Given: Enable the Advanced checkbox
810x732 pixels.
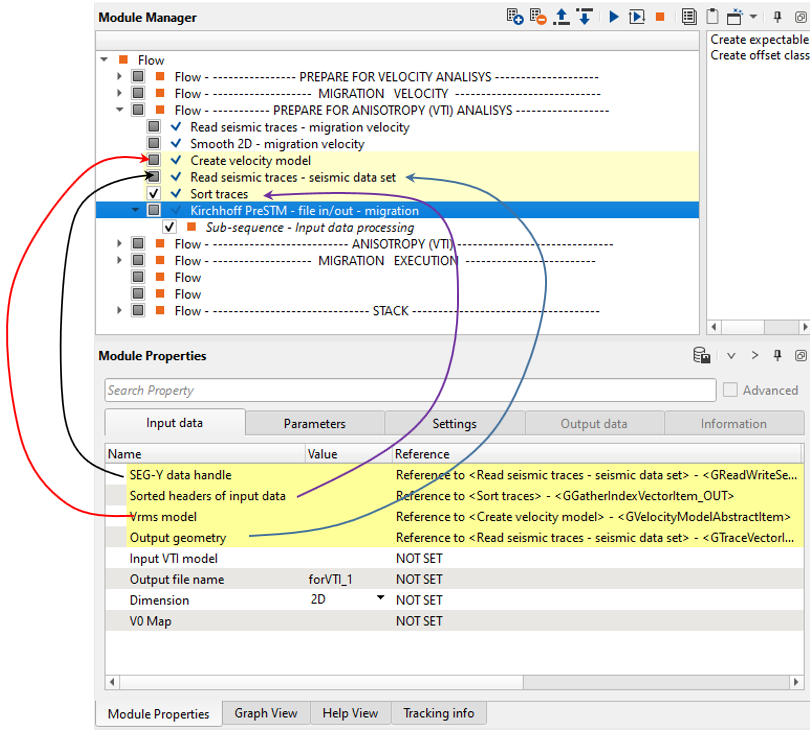Looking at the screenshot, I should point(730,390).
